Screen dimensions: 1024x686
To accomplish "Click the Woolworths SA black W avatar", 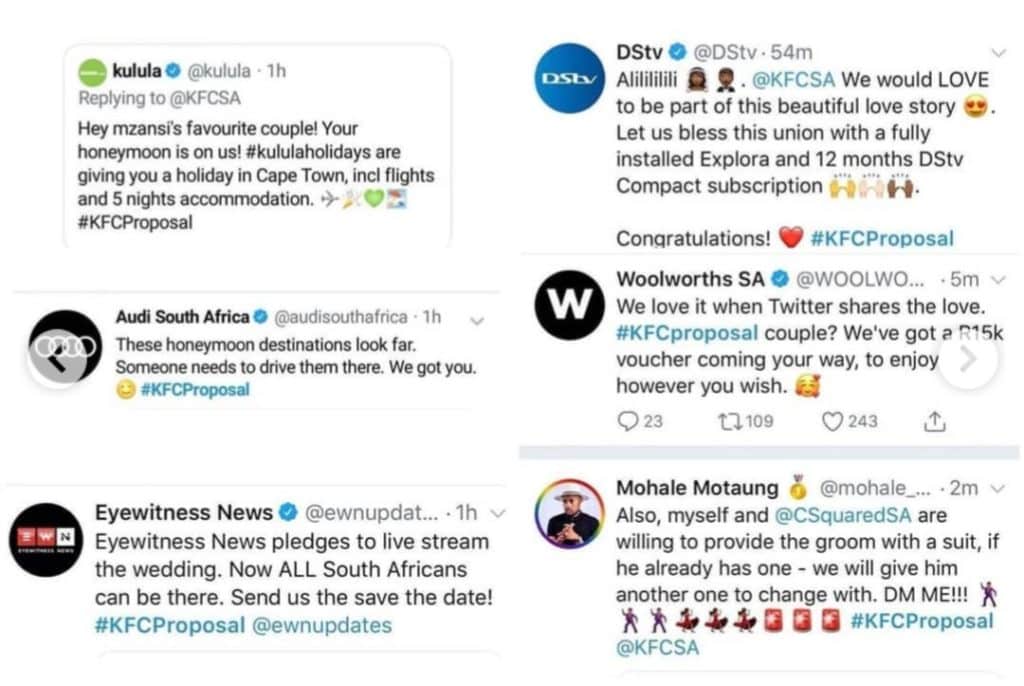I will click(x=567, y=304).
